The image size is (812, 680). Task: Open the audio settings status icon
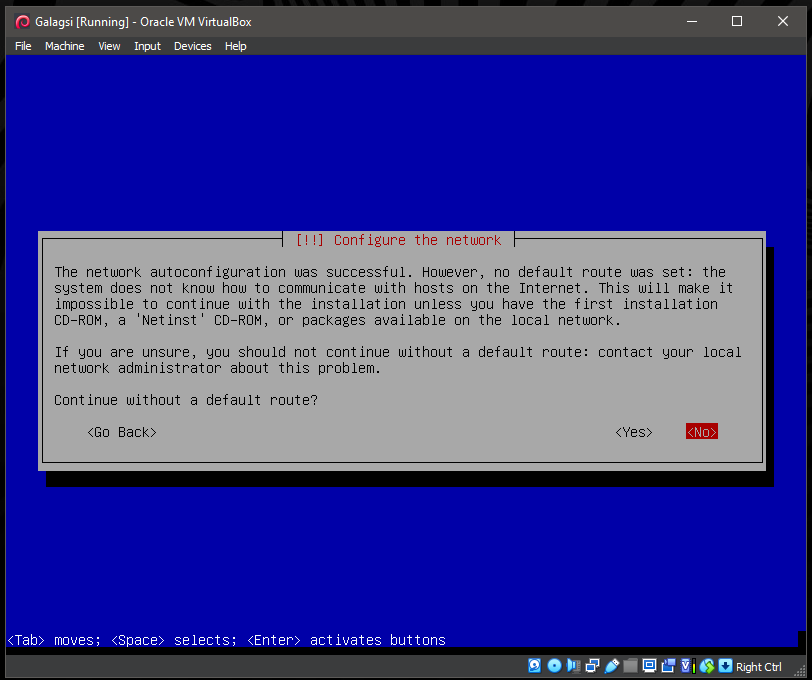click(573, 665)
